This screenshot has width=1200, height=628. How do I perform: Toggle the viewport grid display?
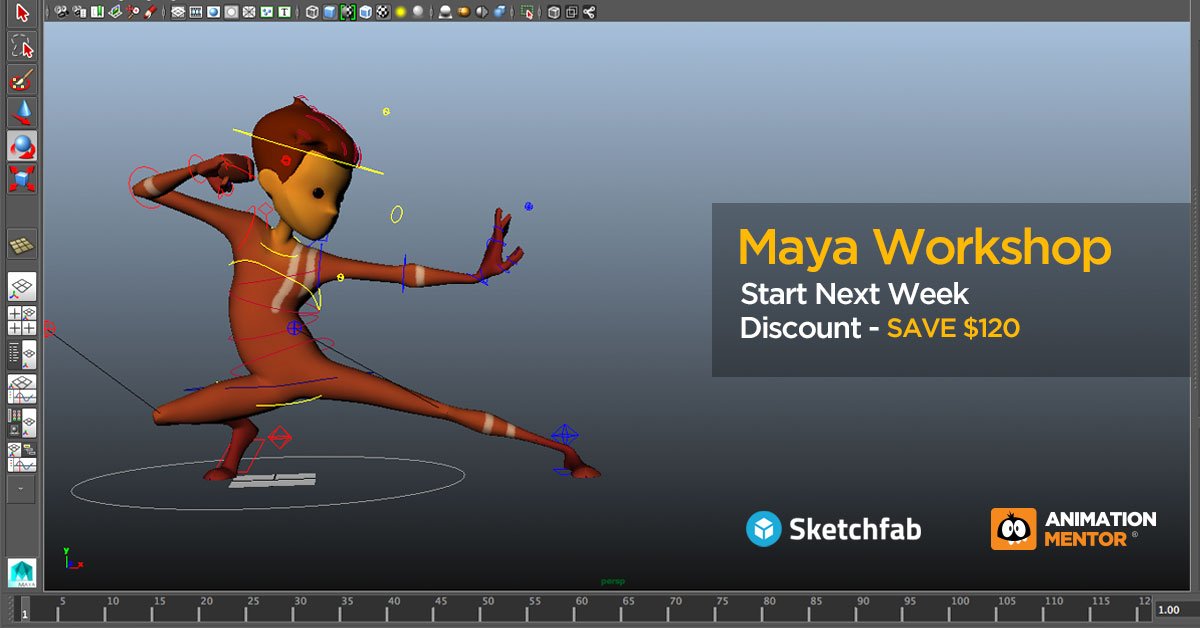point(178,12)
